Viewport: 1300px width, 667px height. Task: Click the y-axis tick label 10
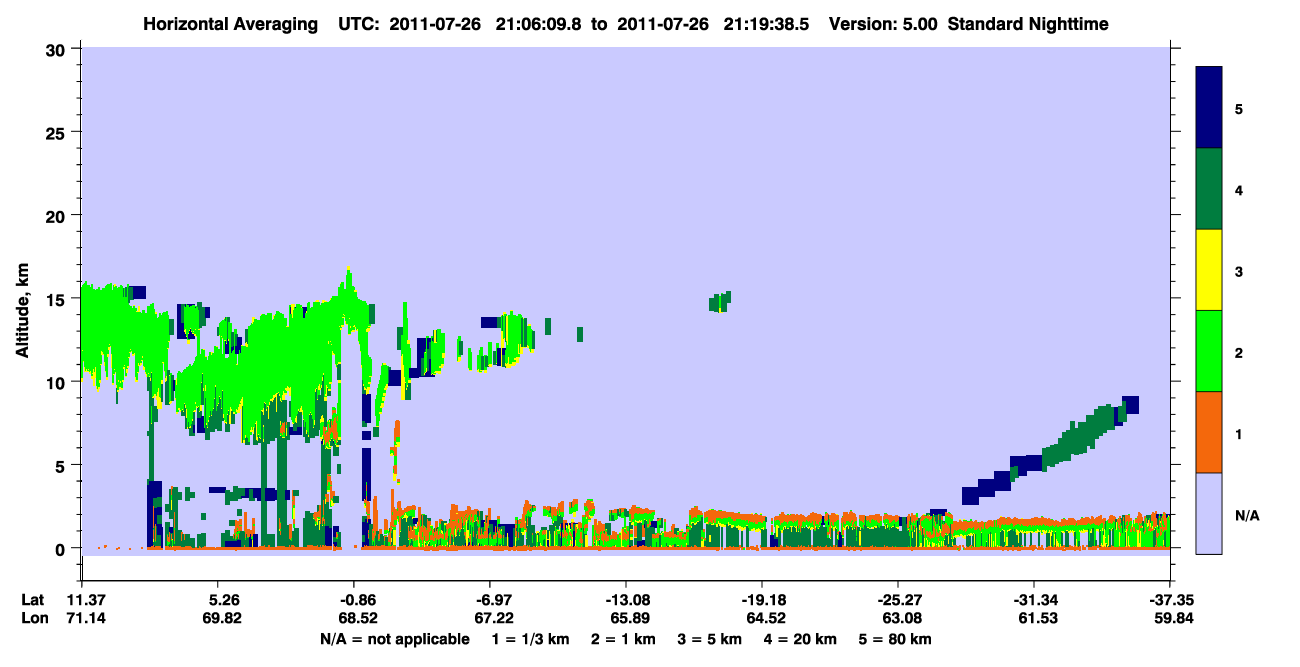tap(58, 382)
